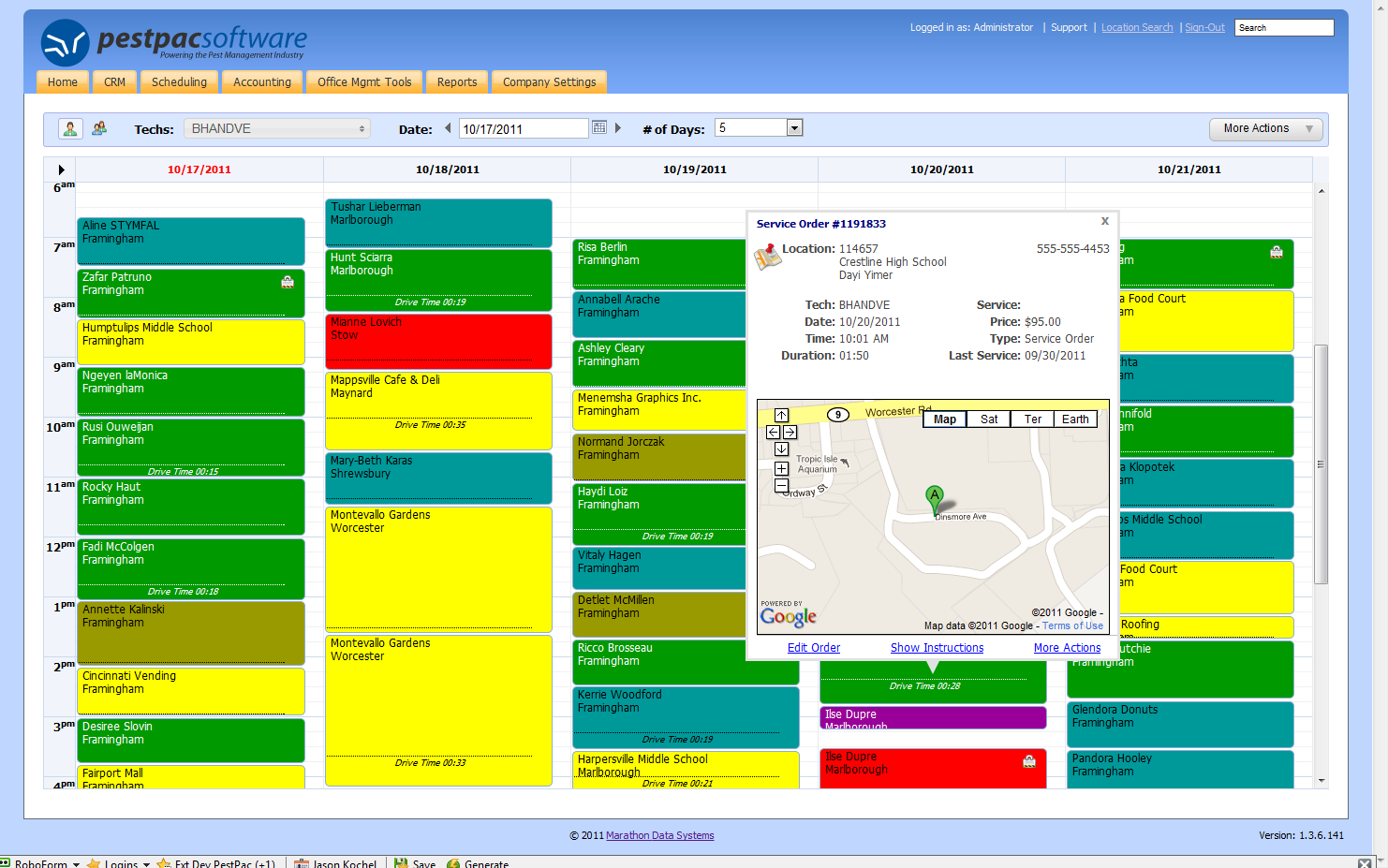The image size is (1388, 868).
Task: Click the zoom-in plus icon on the map
Action: pyautogui.click(x=781, y=468)
